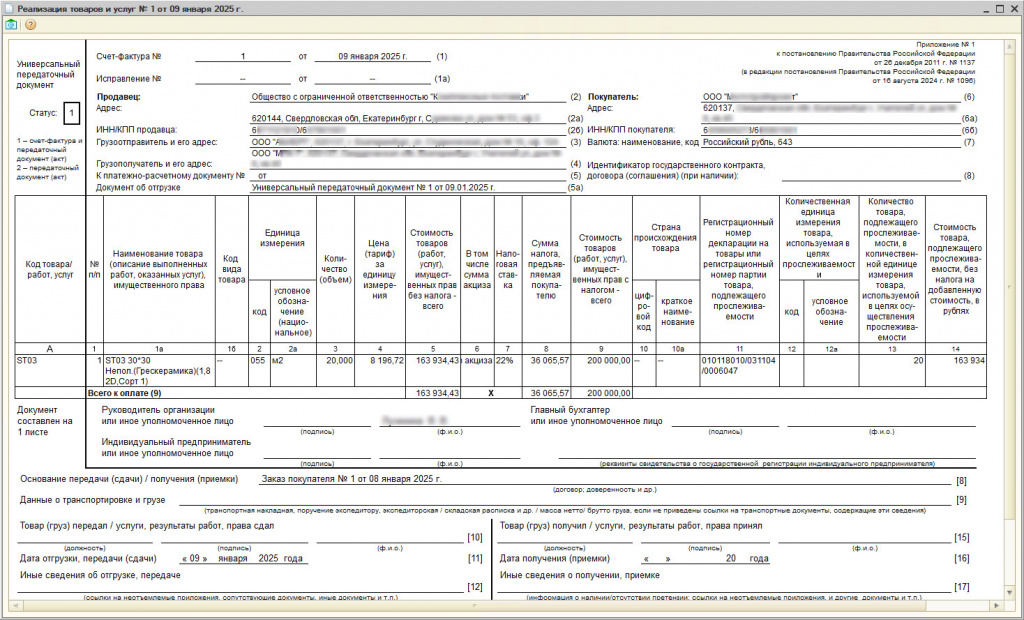Select product code cell 'ST03' in column А
Viewport: 1024px width, 620px height.
(x=50, y=370)
